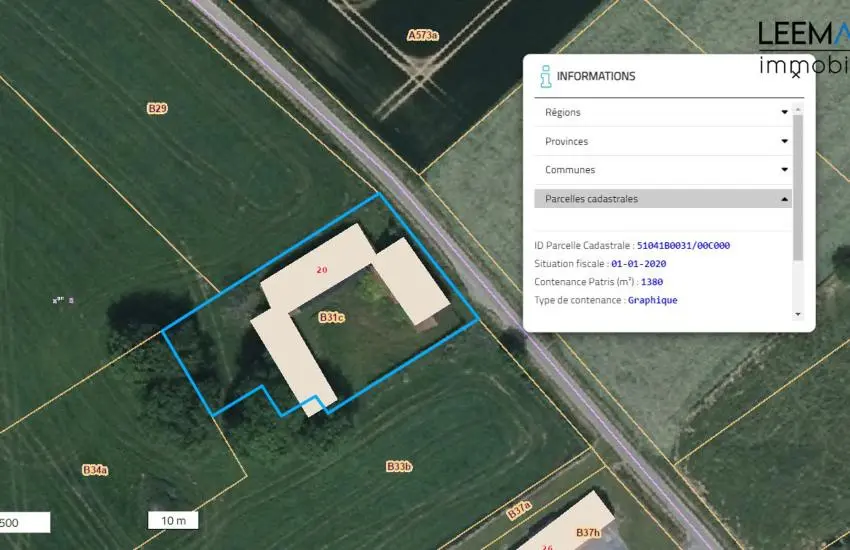Click the Situation fiscale date 01-01-2020
Image resolution: width=850 pixels, height=550 pixels.
(x=638, y=264)
